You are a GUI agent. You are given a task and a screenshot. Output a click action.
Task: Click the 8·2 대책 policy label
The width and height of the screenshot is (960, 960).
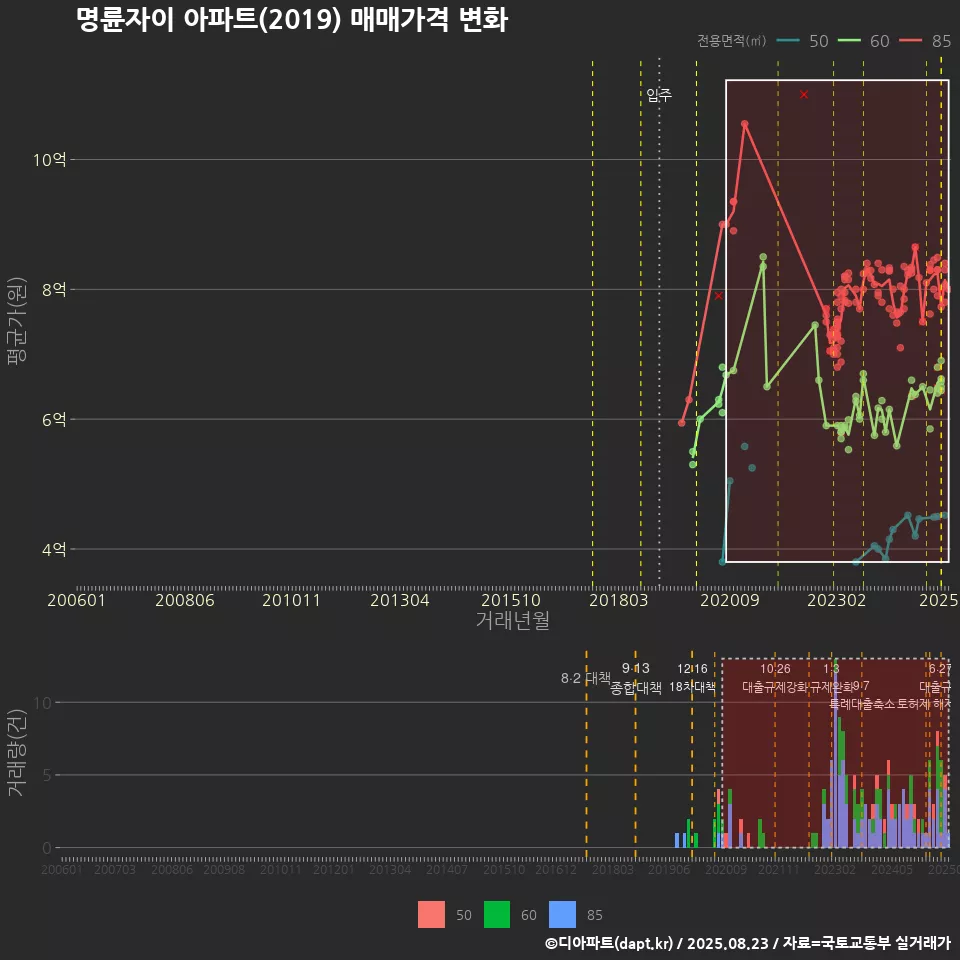coord(585,678)
